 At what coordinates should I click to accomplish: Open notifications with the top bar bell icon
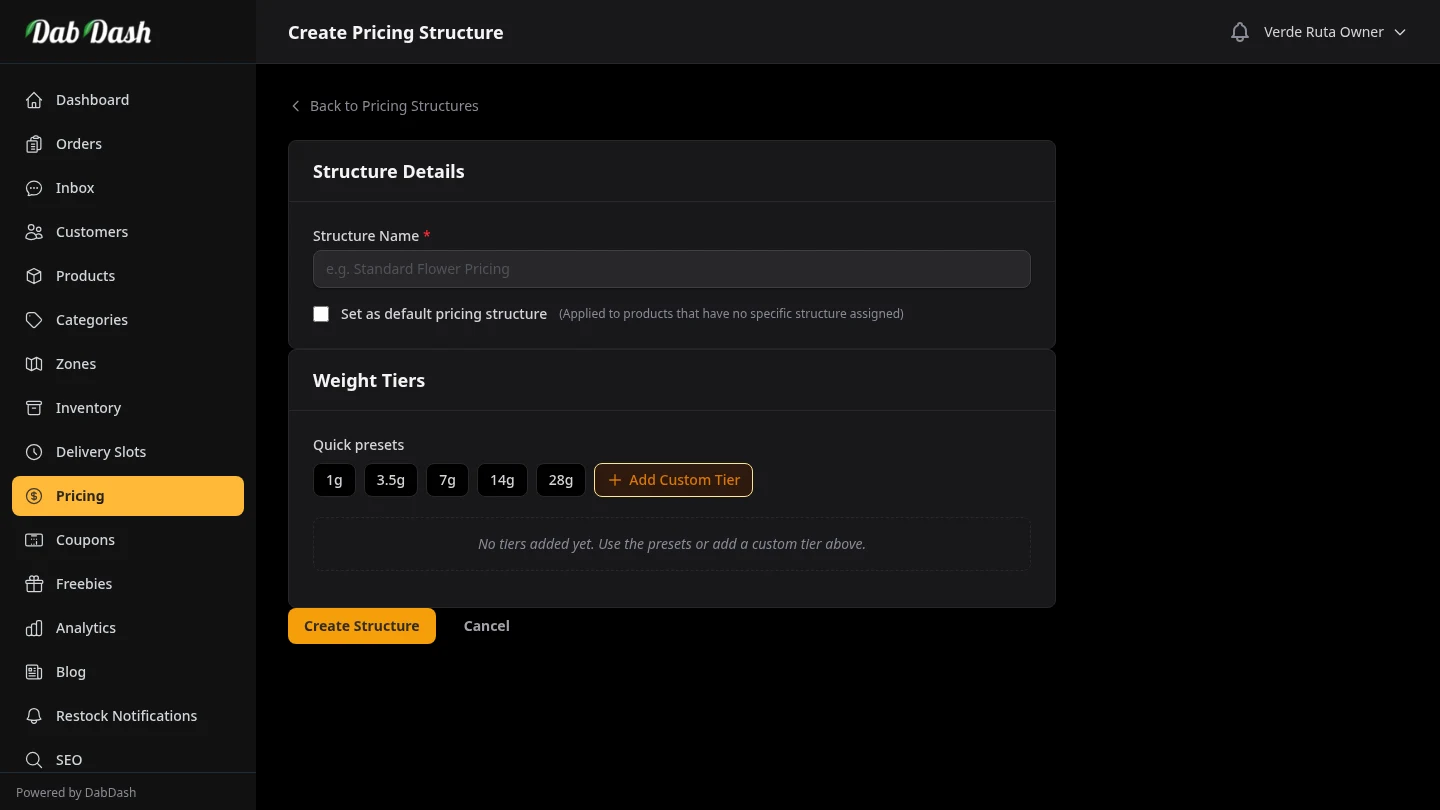1240,32
